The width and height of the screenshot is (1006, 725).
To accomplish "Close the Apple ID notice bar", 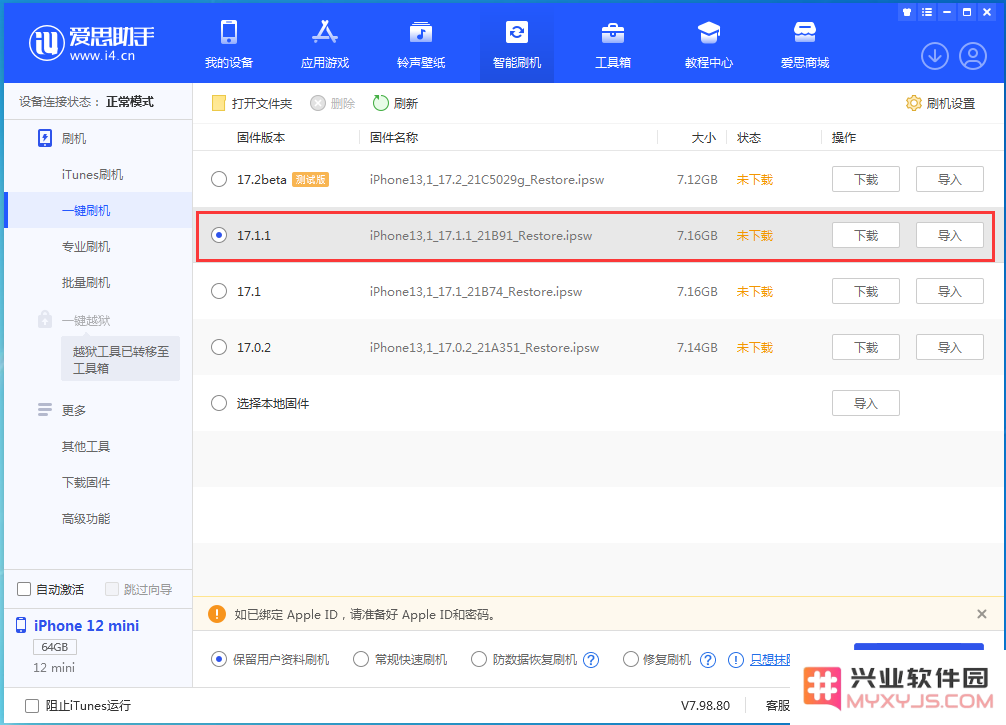I will [982, 614].
